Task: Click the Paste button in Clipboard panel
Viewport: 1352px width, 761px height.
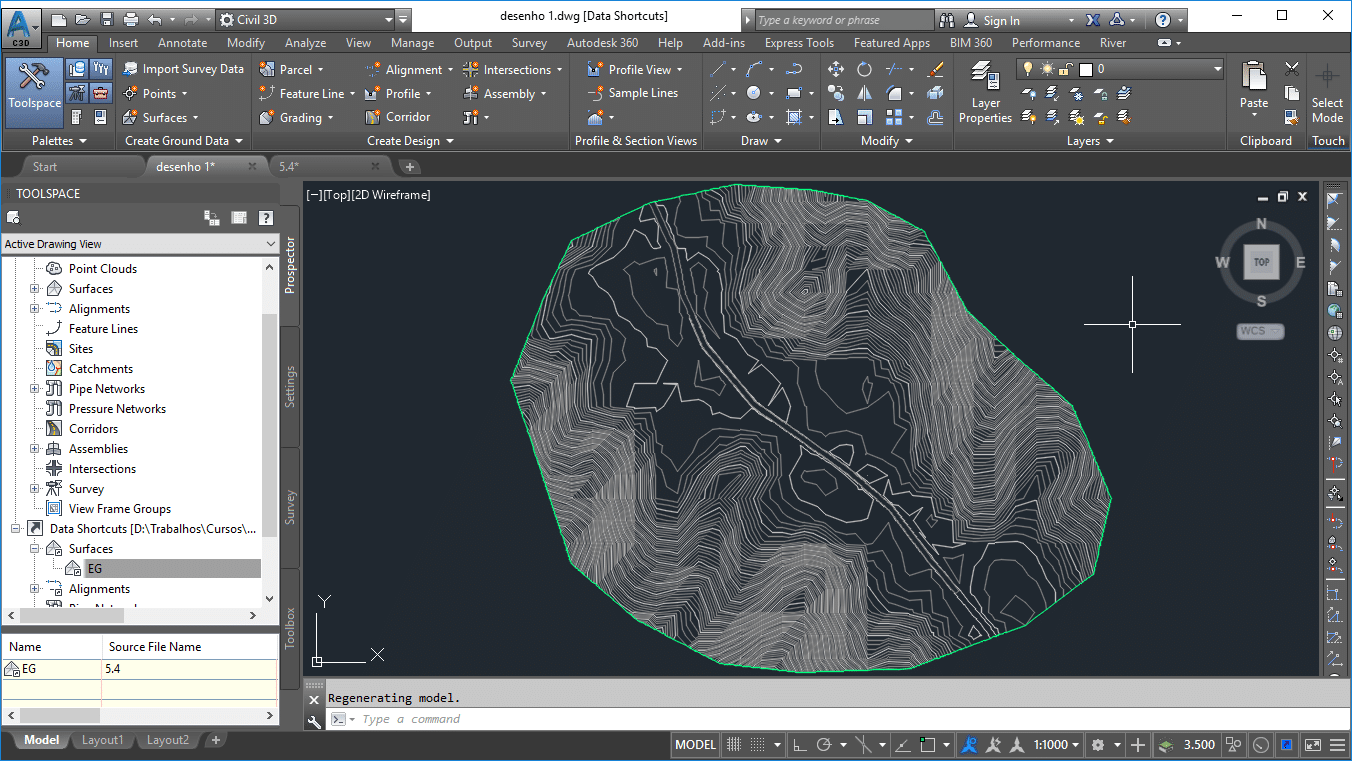Action: (1253, 90)
